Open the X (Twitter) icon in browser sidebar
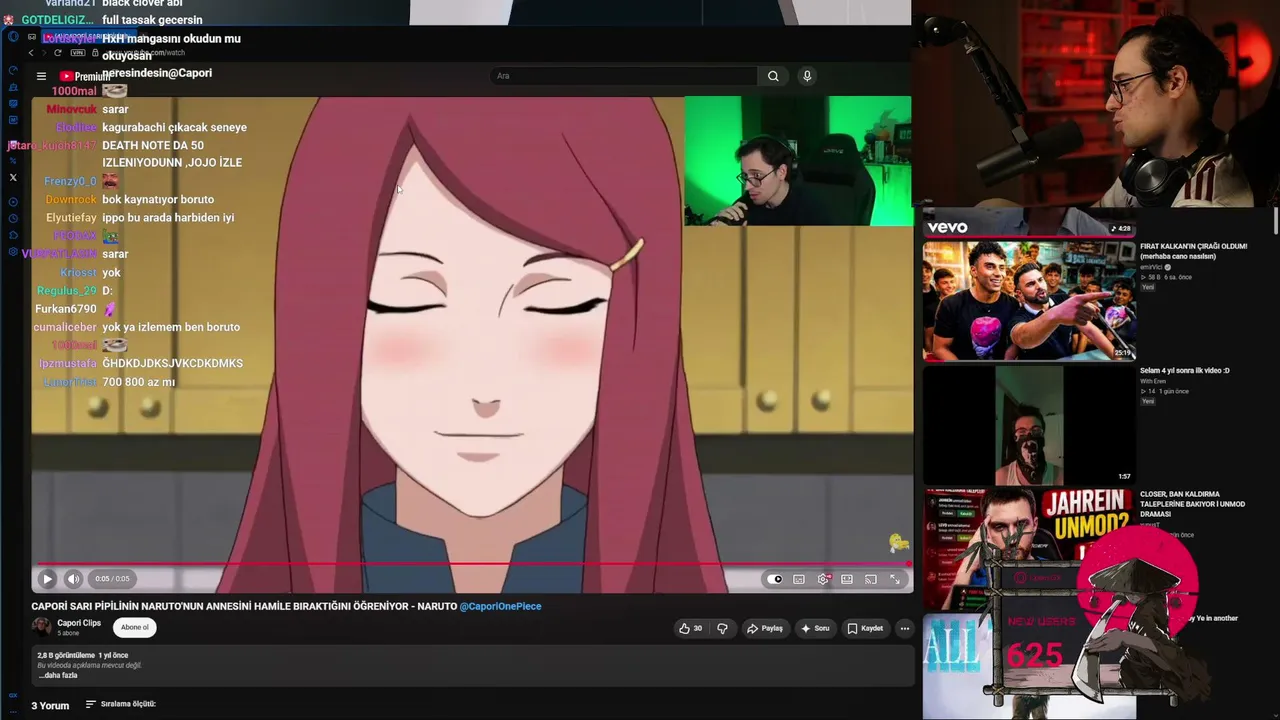The width and height of the screenshot is (1280, 720). pyautogui.click(x=13, y=177)
